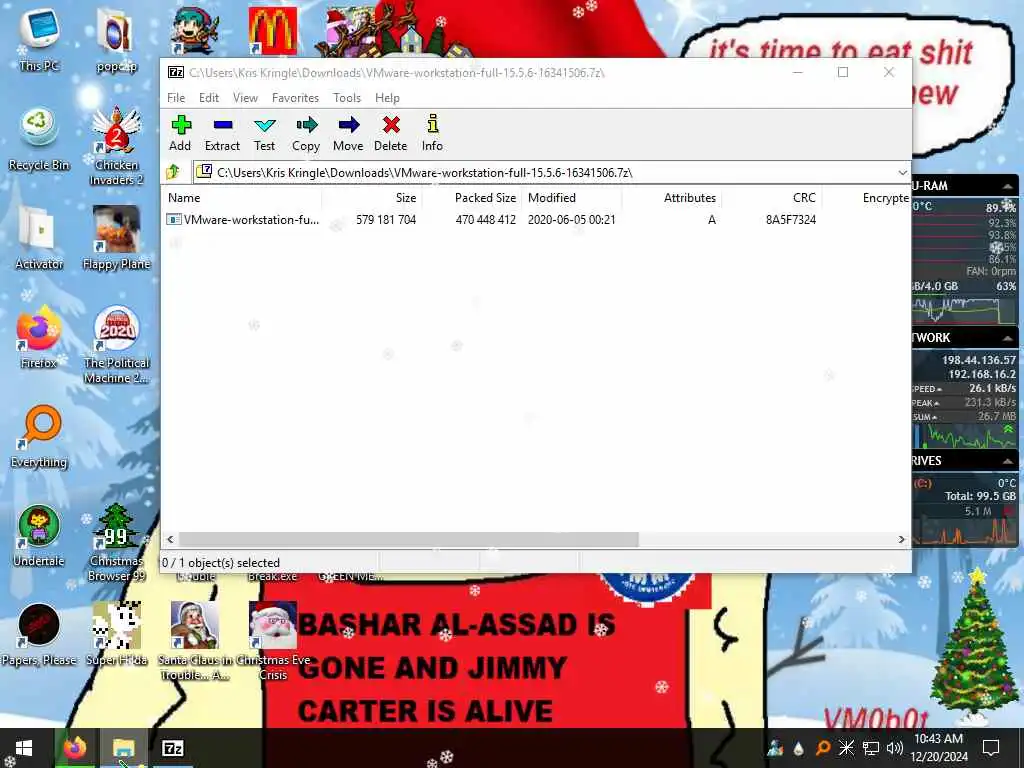Switch to Firefox in the taskbar
The height and width of the screenshot is (768, 1024).
tap(75, 748)
